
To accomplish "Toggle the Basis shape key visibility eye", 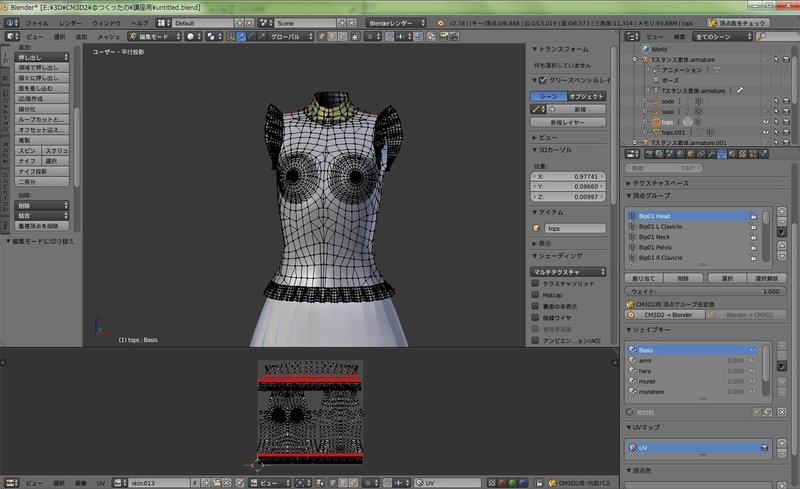I will pyautogui.click(x=753, y=350).
